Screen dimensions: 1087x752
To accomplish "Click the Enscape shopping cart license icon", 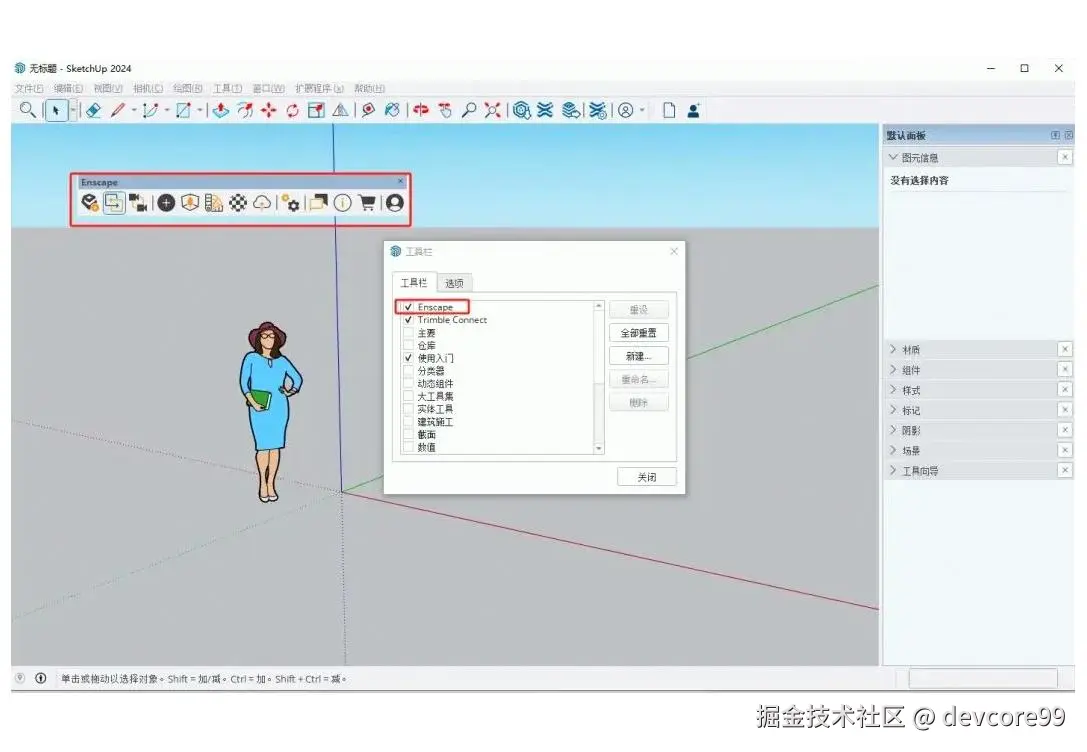I will point(366,202).
